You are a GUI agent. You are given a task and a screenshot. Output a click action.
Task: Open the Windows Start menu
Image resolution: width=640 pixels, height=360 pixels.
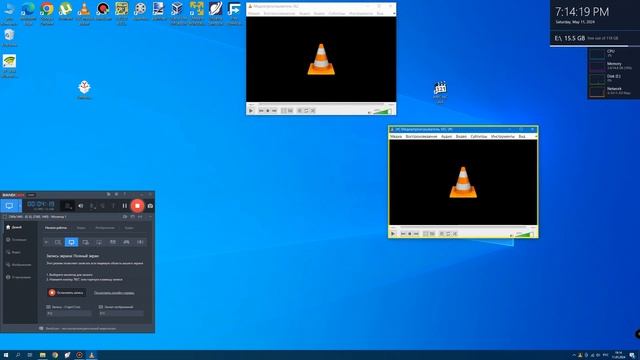point(6,355)
